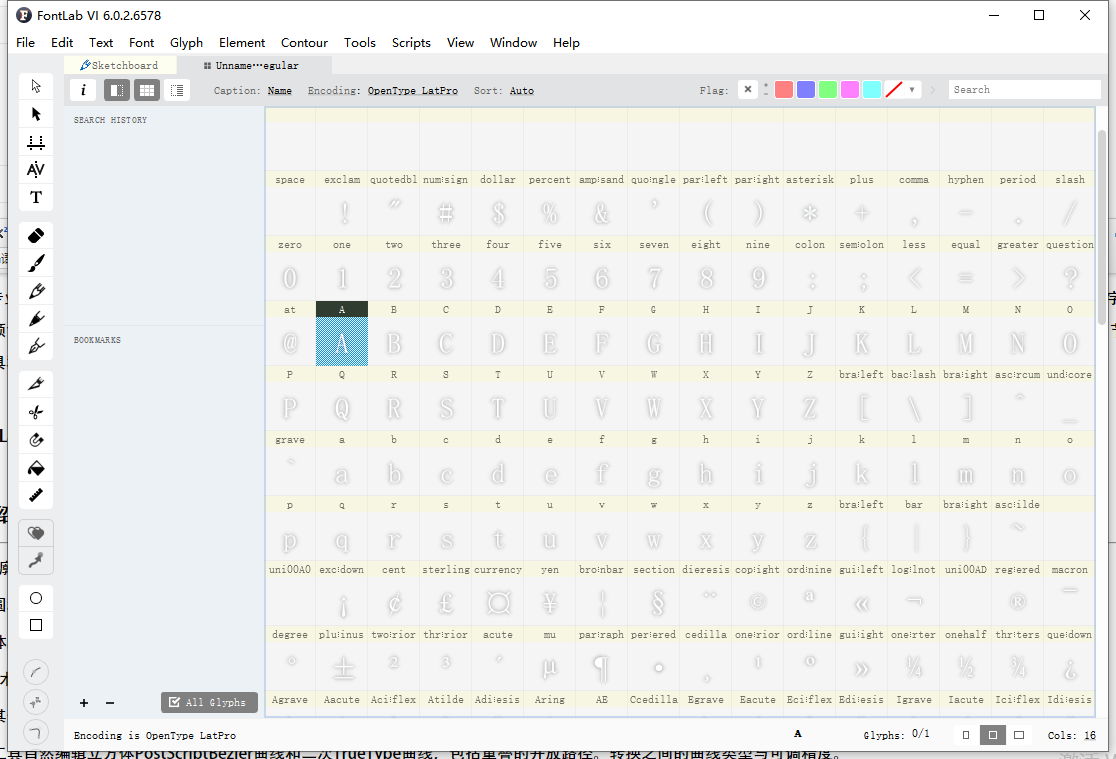Choose medium cell size in status bar
1116x759 pixels.
click(x=992, y=735)
